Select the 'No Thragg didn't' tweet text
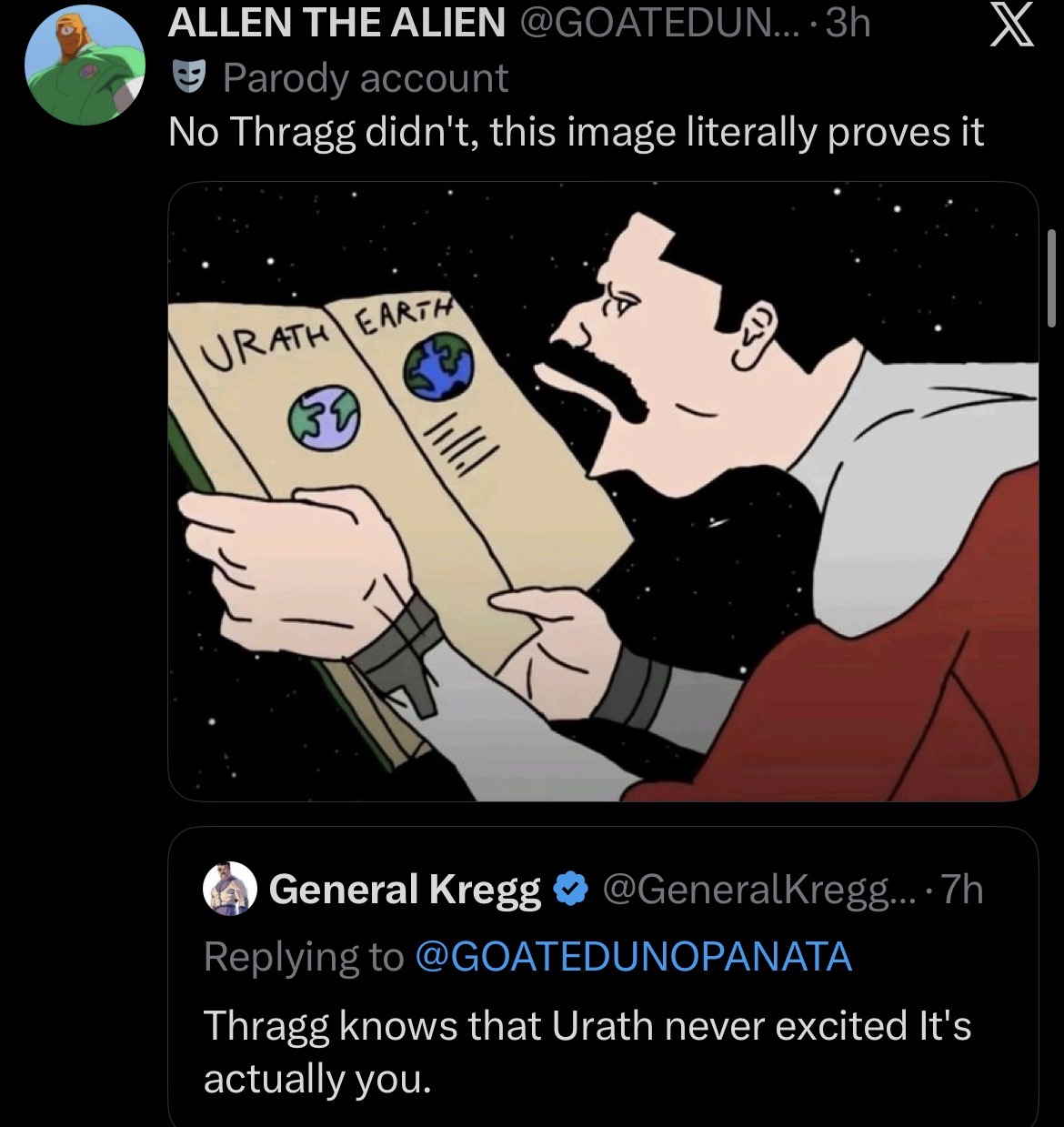Viewport: 1064px width, 1127px height. tap(576, 133)
